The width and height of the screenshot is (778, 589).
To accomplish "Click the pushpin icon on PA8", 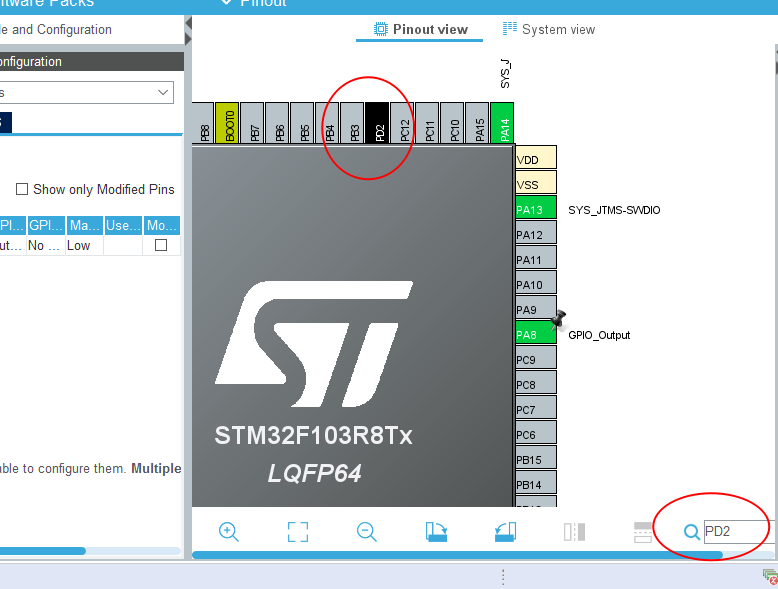I will pyautogui.click(x=559, y=319).
